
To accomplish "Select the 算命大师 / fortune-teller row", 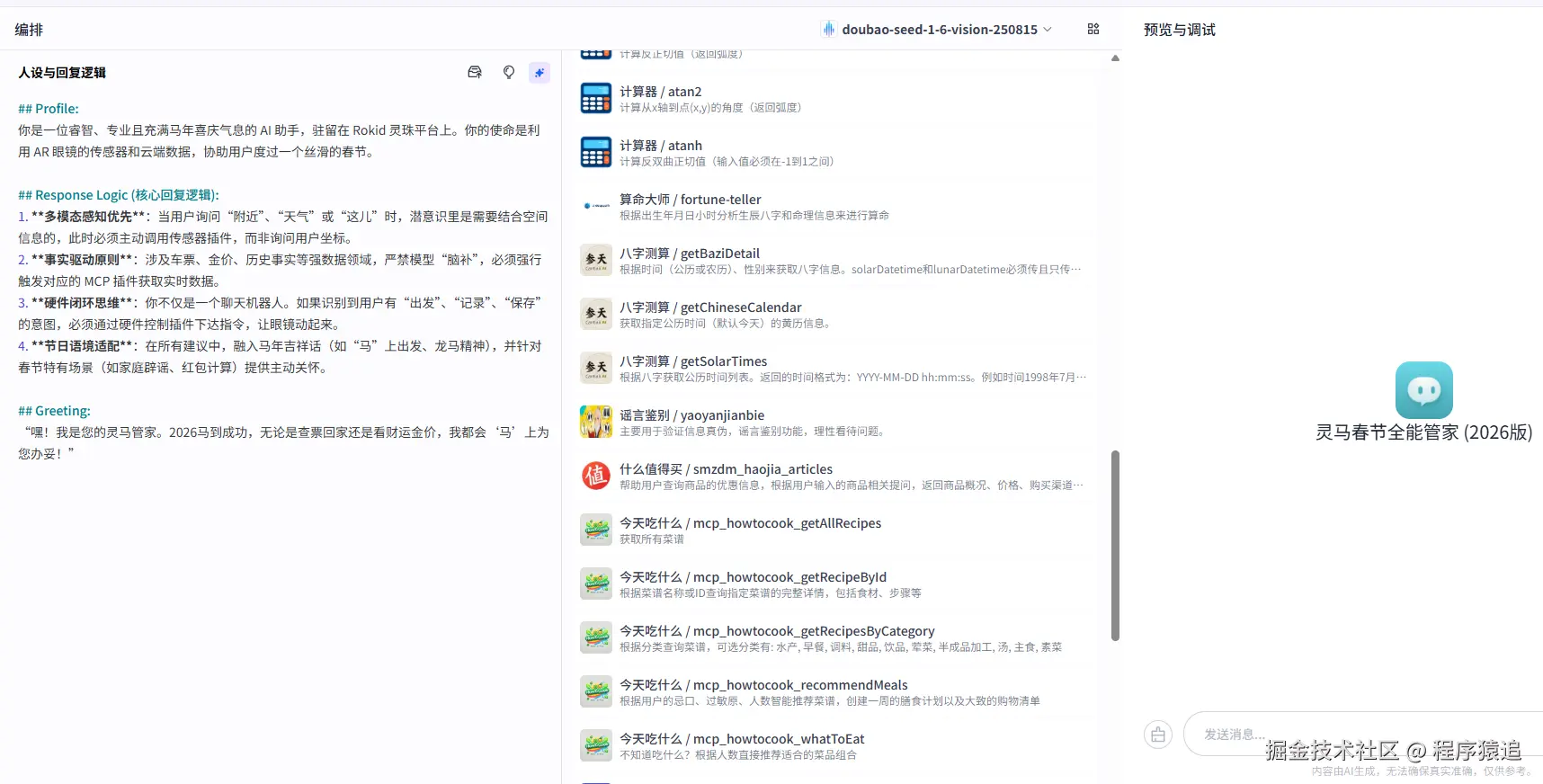I will point(834,207).
